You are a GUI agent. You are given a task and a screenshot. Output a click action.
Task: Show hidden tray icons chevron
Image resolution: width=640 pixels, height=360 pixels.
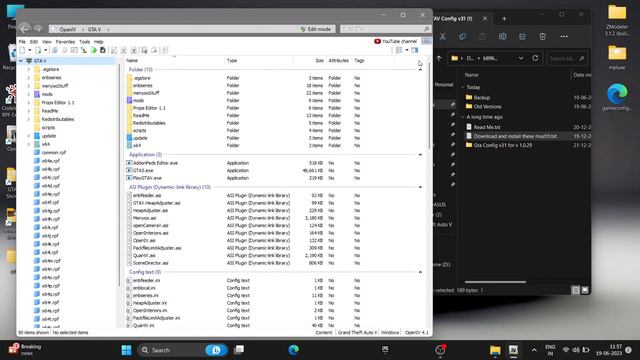[x=534, y=350]
